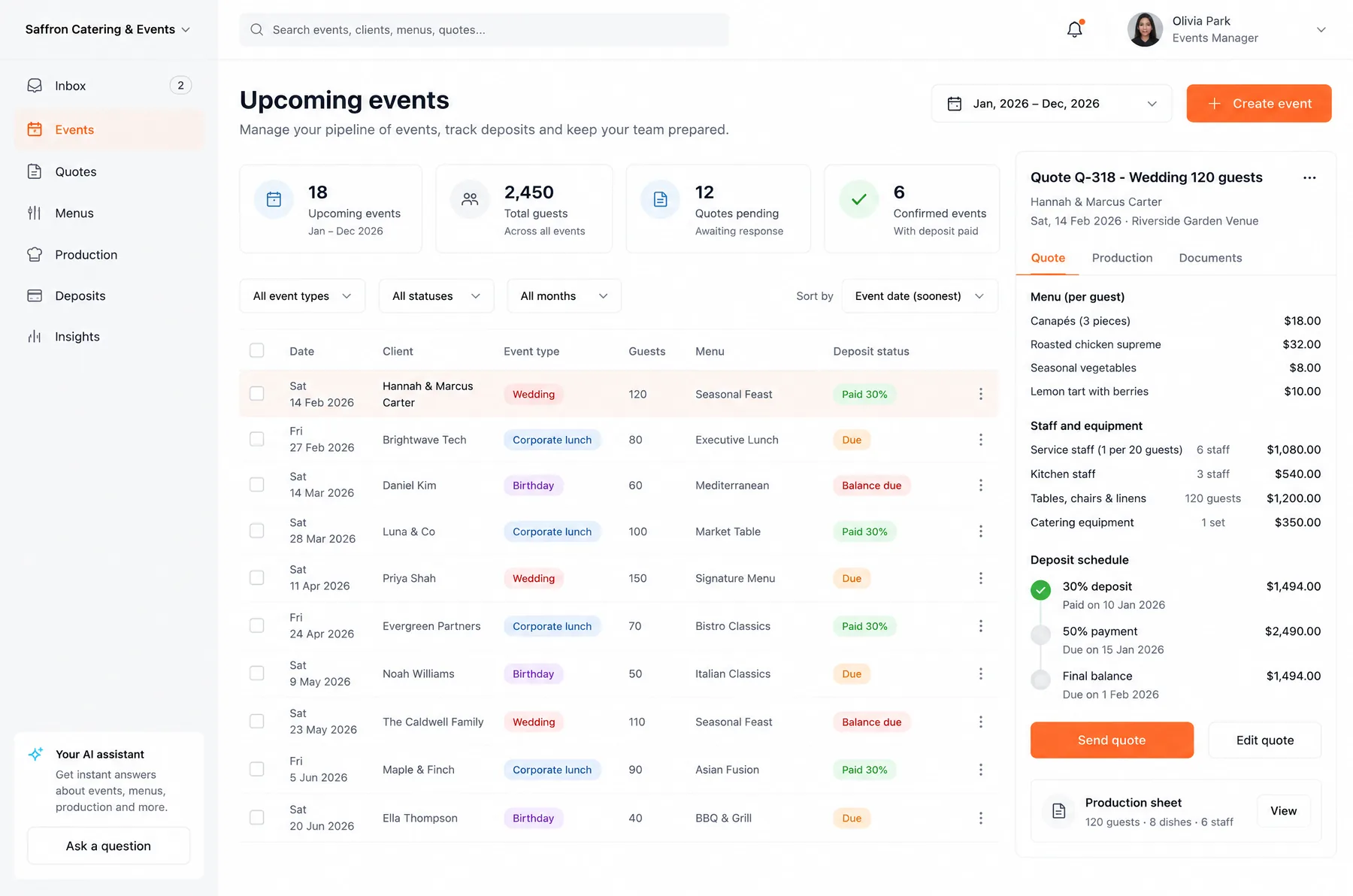
Task: Click the Insights chart icon in the sidebar
Action: click(x=35, y=337)
